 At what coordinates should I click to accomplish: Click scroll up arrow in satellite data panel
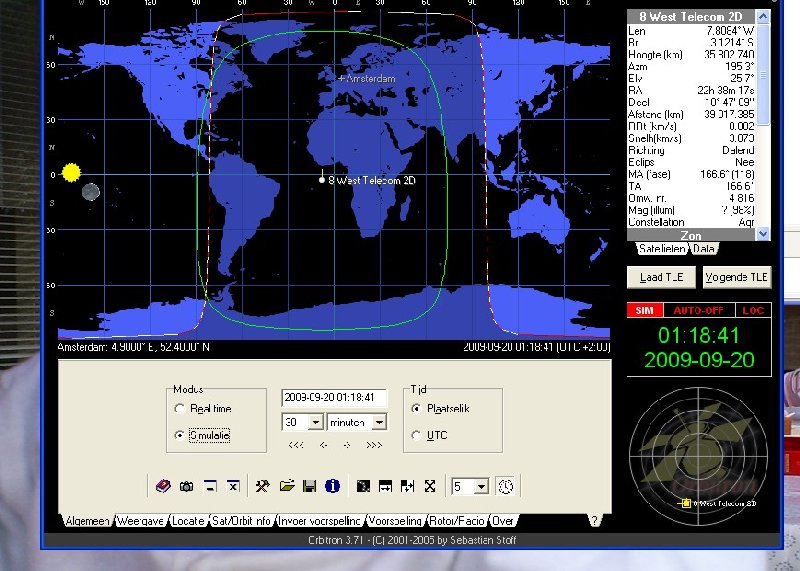click(763, 17)
